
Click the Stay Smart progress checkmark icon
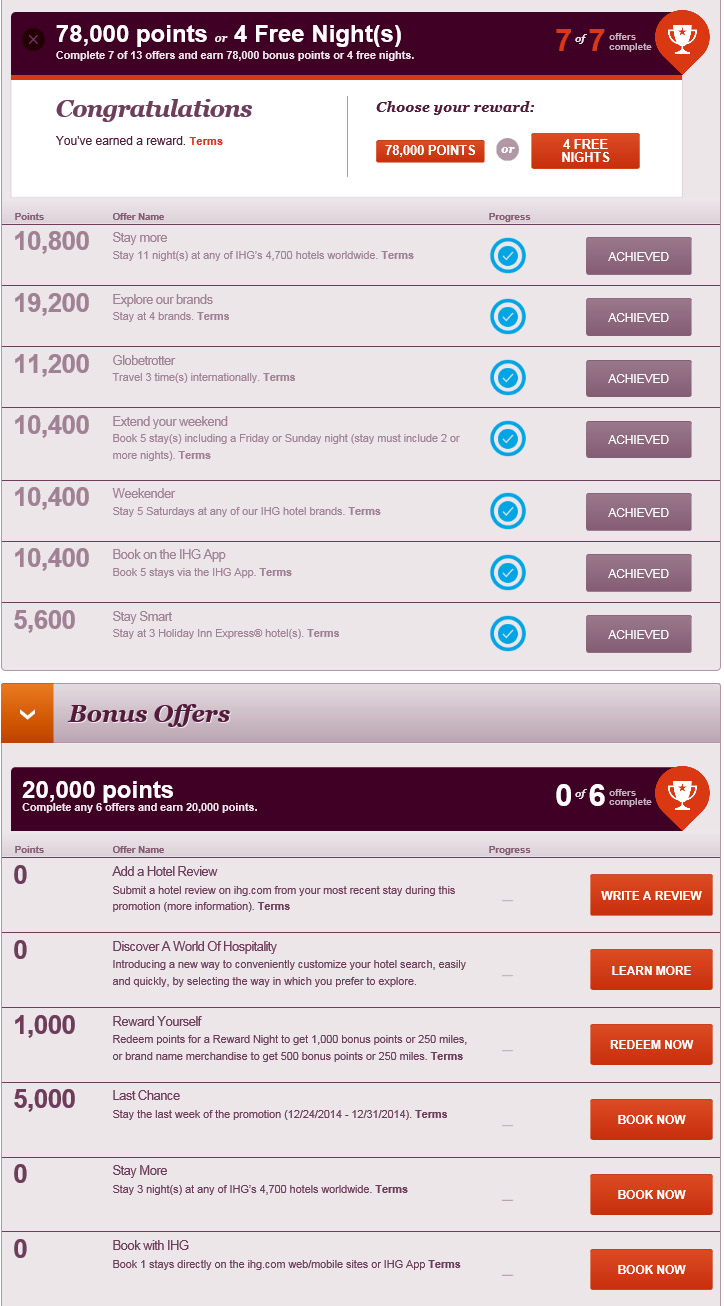(x=508, y=634)
